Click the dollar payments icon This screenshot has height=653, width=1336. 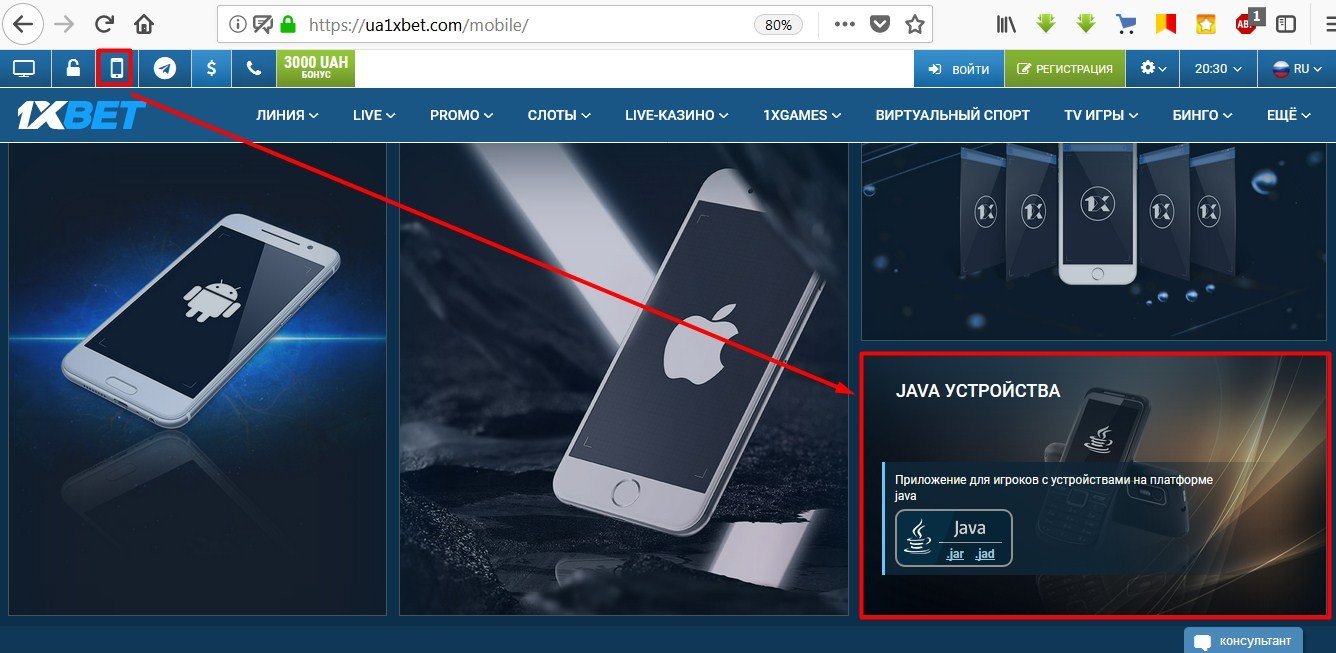coord(211,68)
